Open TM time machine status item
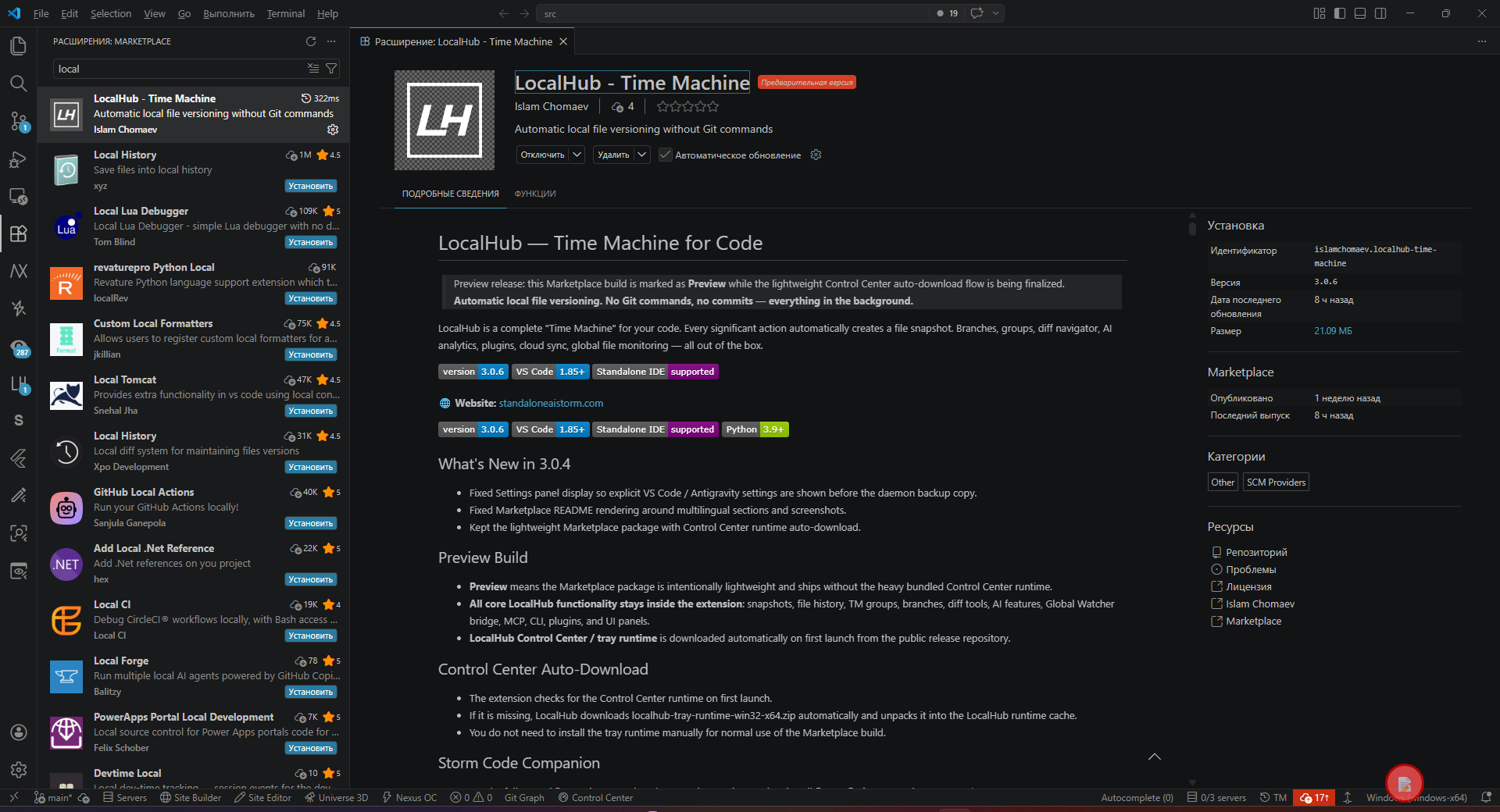Screen dimensions: 1500x812 (1273, 797)
